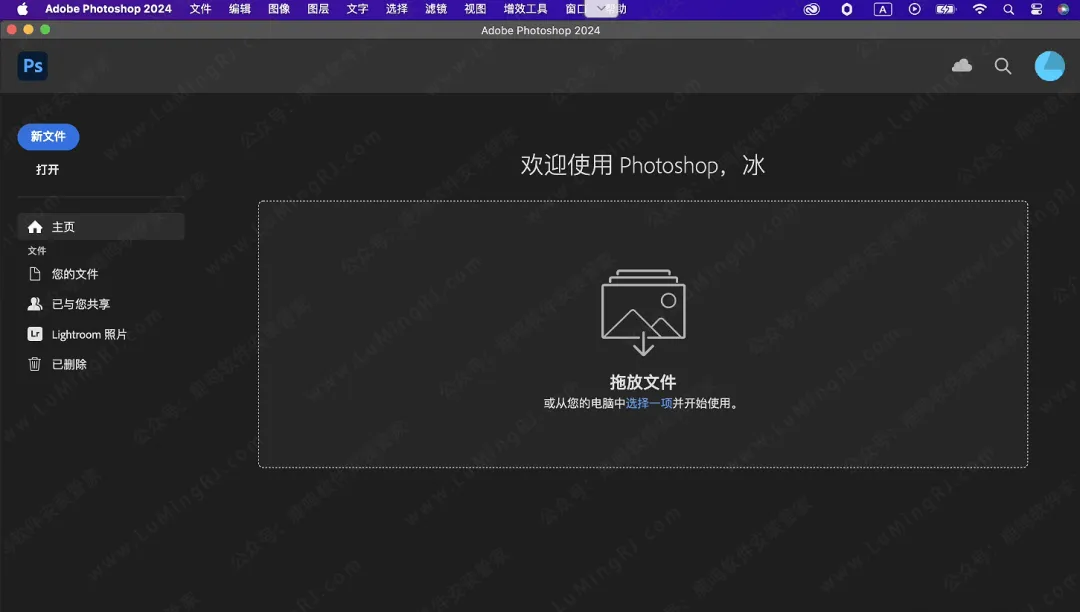Open Photoshop search with the magnifier icon

(1002, 65)
